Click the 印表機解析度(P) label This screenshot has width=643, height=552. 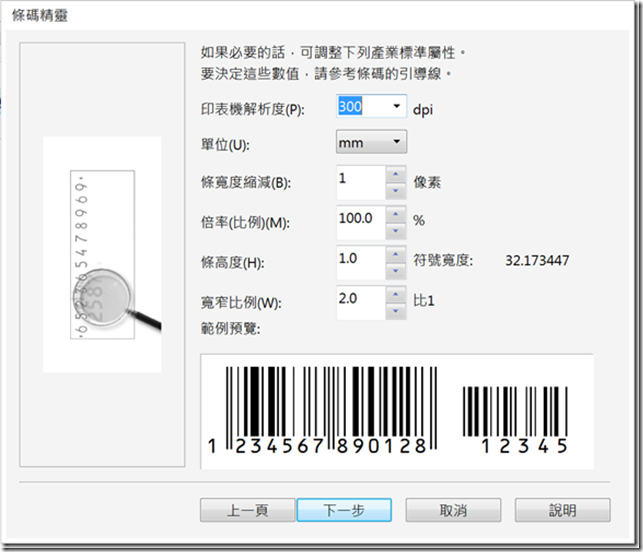tap(253, 109)
